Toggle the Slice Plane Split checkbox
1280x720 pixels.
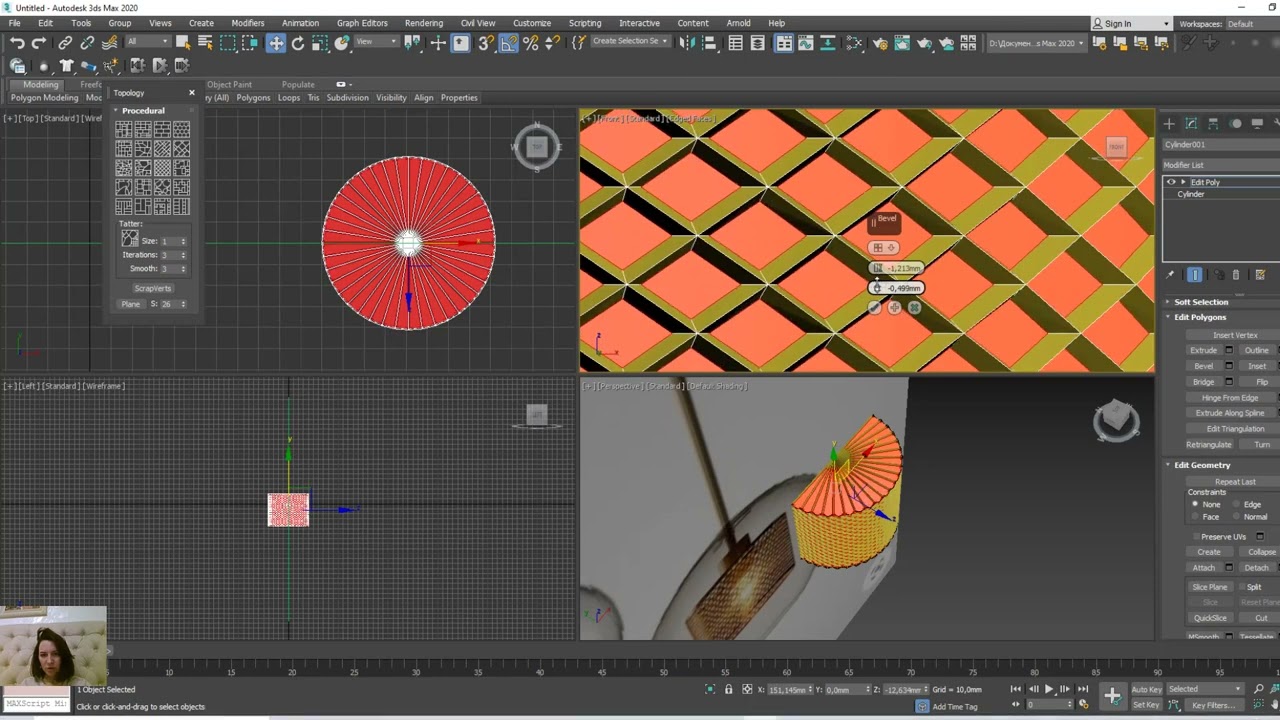coord(1240,587)
